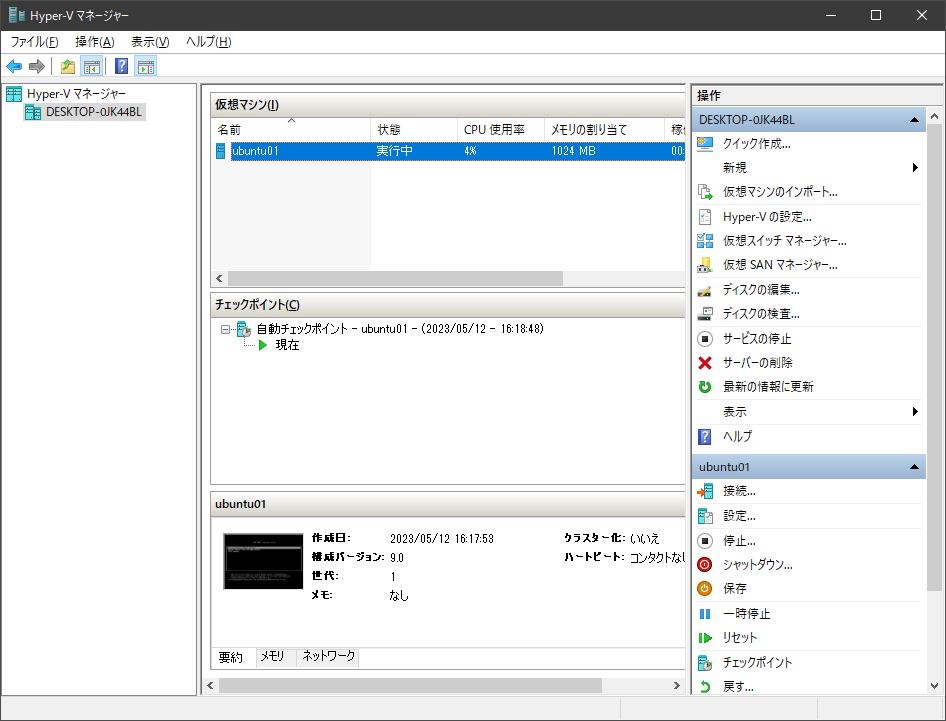Click the 戻す revert icon
This screenshot has height=721, width=946.
(705, 687)
